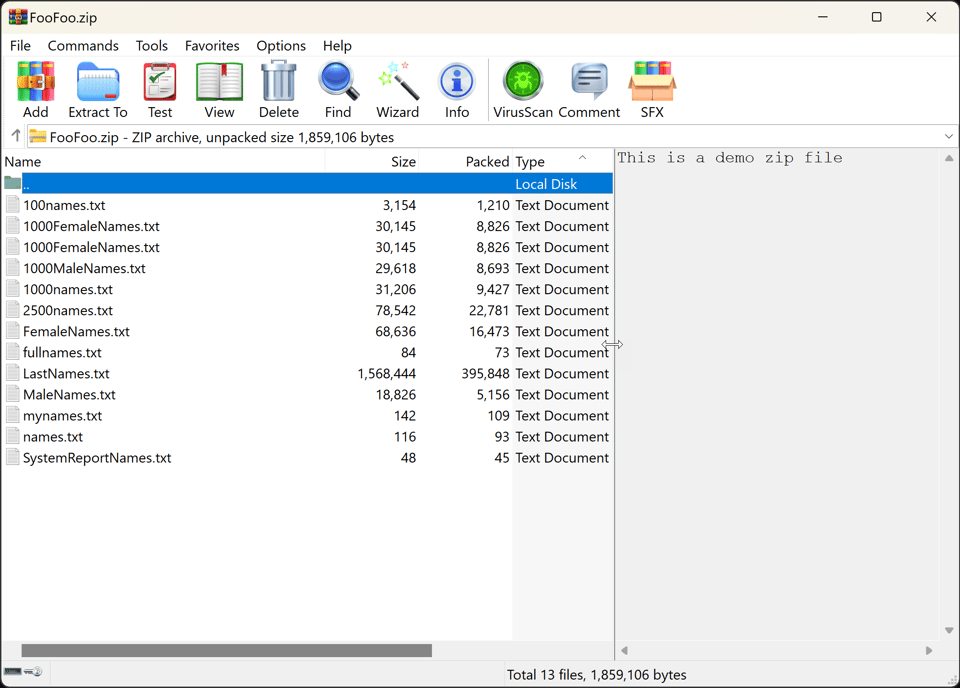The image size is (960, 688).
Task: Sort the list by Name column
Action: [163, 162]
